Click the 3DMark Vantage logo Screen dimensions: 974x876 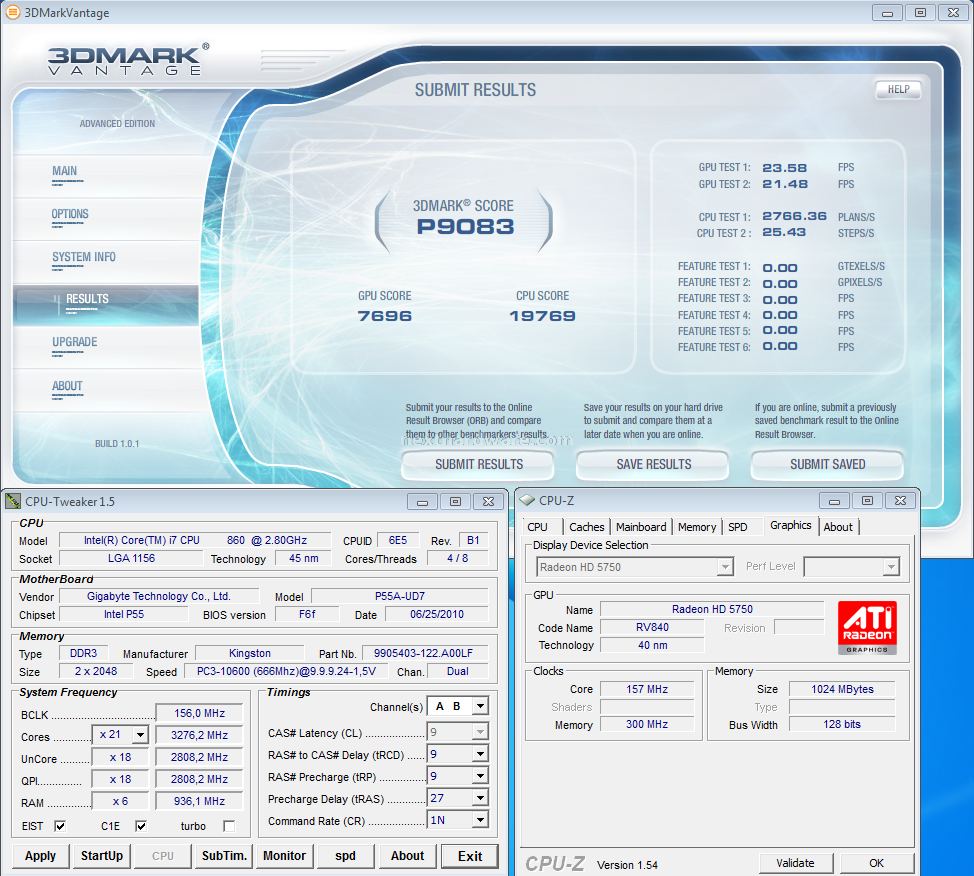click(129, 60)
